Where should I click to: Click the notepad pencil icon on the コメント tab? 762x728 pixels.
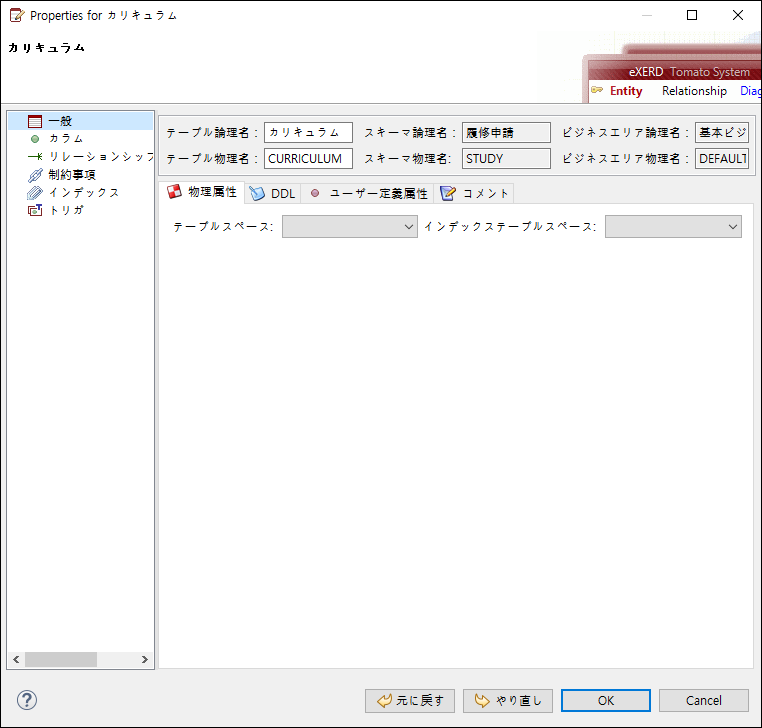[448, 193]
